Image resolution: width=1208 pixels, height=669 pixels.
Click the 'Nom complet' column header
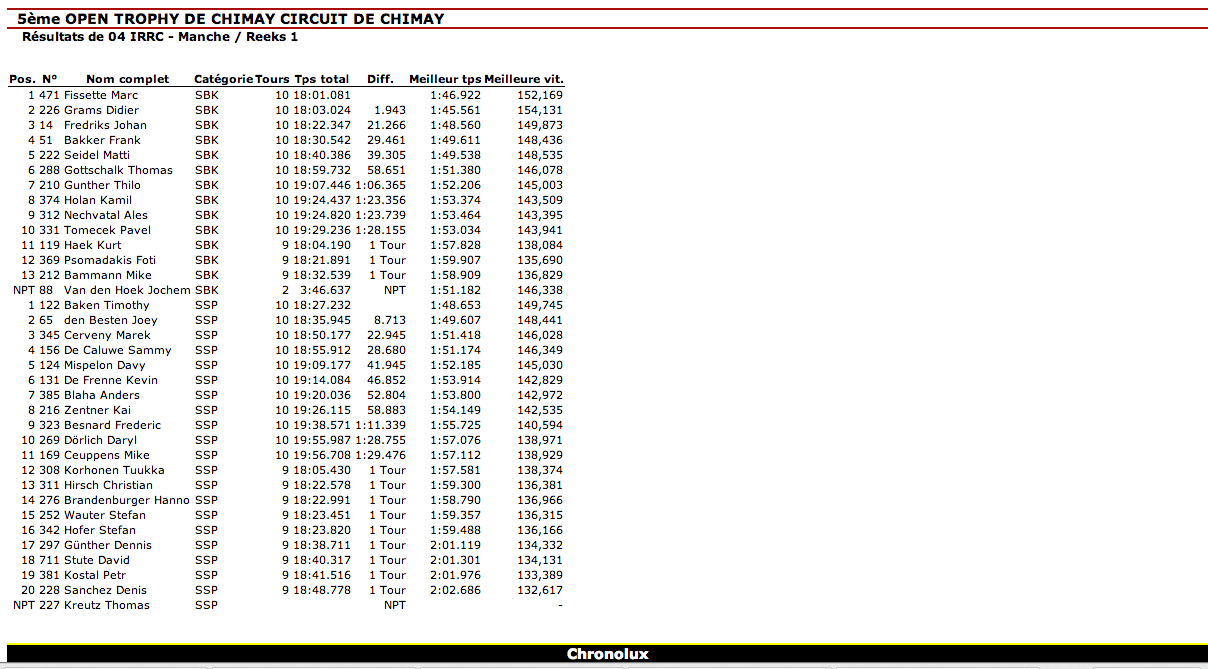pos(127,79)
